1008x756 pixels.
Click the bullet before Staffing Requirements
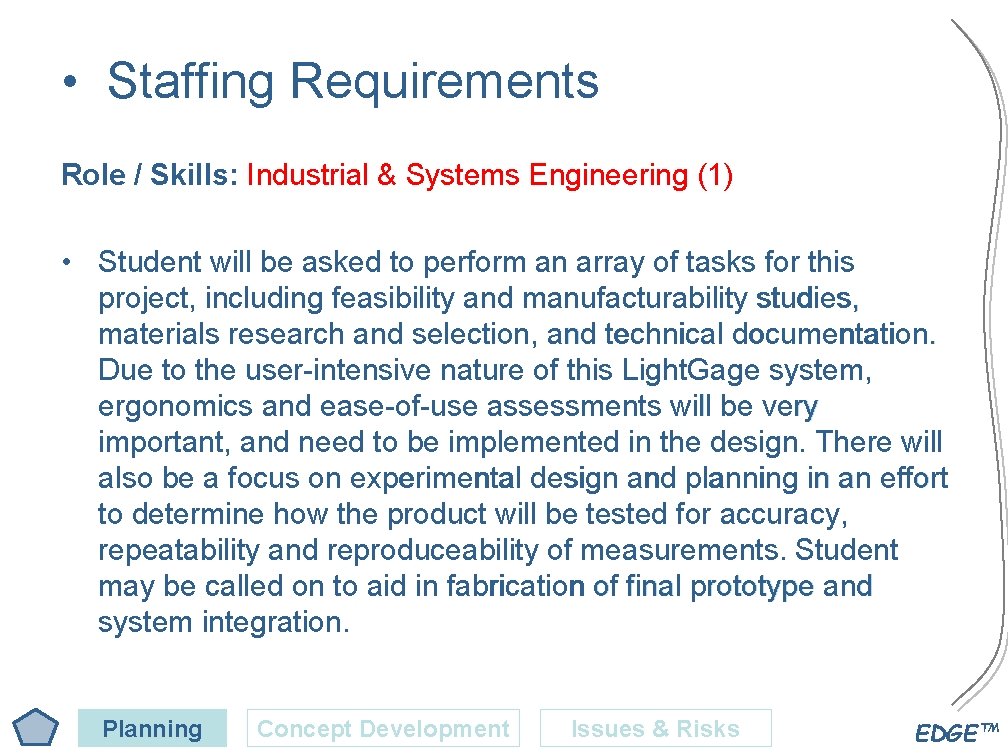coord(67,83)
